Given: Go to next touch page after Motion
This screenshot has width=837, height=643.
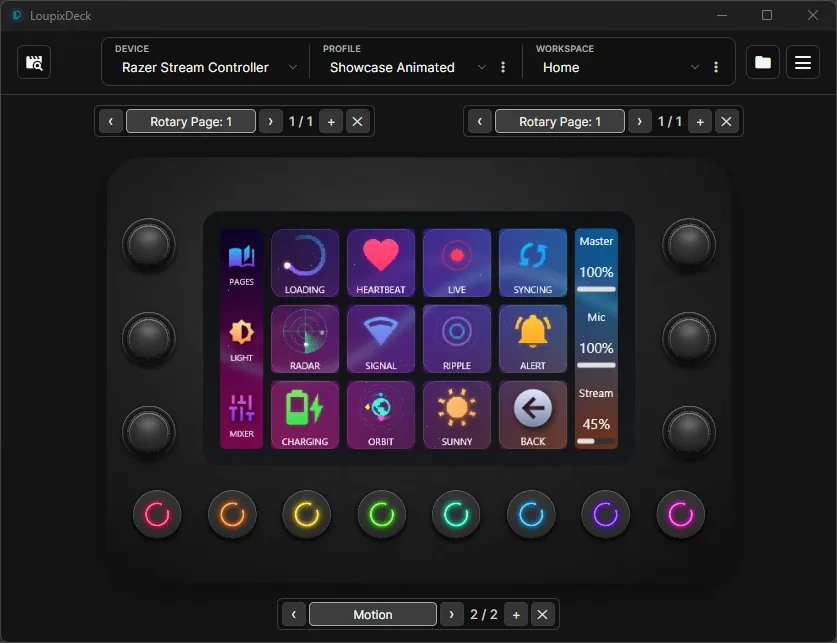Looking at the screenshot, I should point(452,615).
